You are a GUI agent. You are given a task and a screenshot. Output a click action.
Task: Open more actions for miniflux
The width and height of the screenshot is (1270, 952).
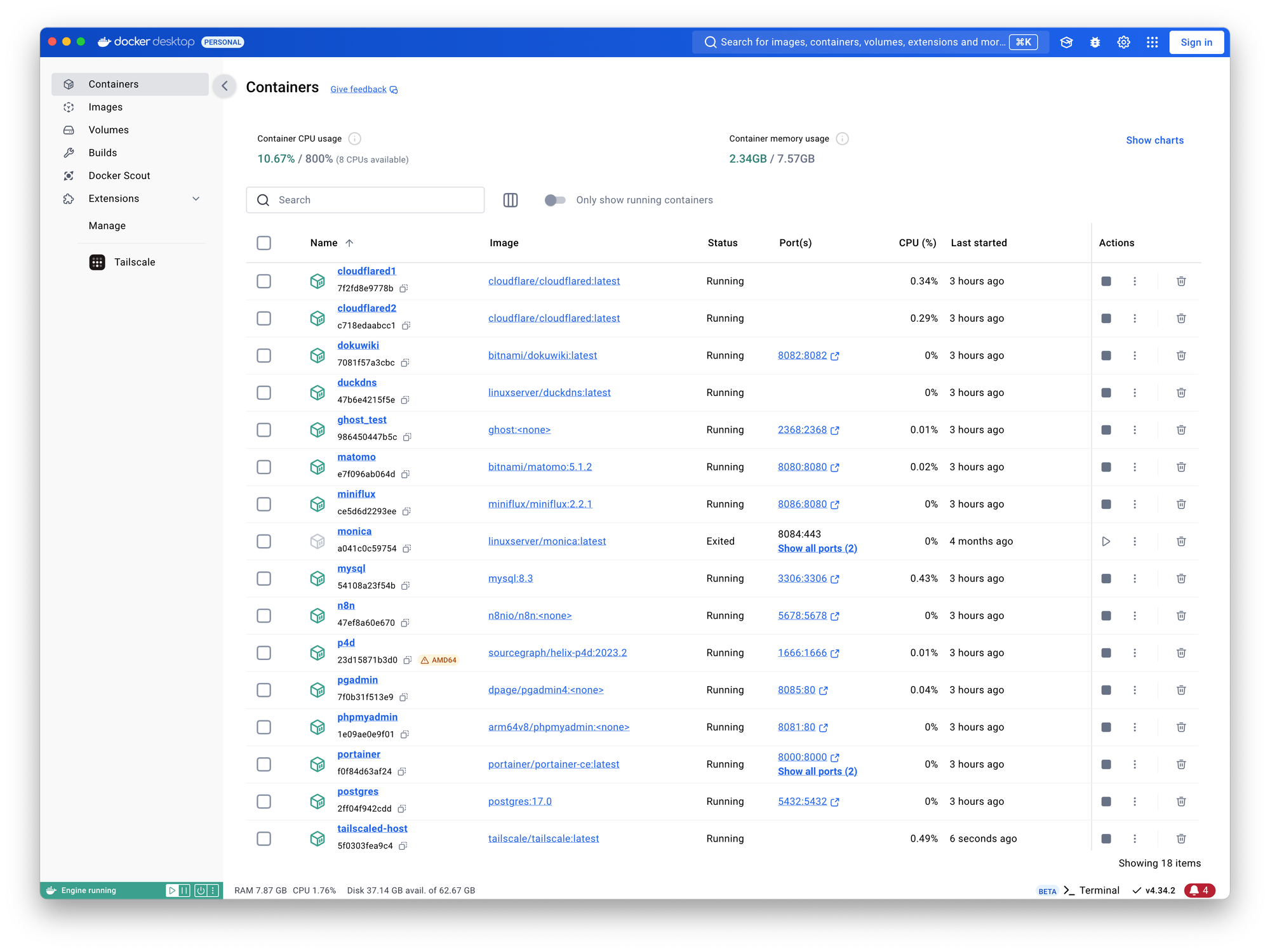click(1135, 504)
